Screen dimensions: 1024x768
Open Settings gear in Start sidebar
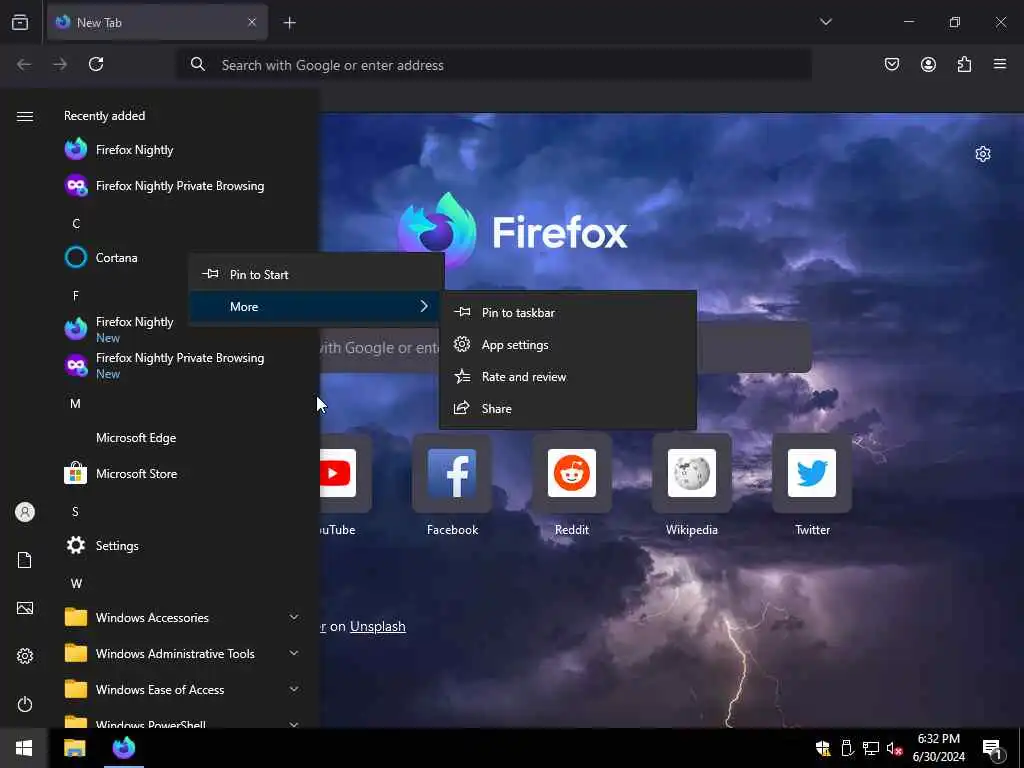pos(25,656)
